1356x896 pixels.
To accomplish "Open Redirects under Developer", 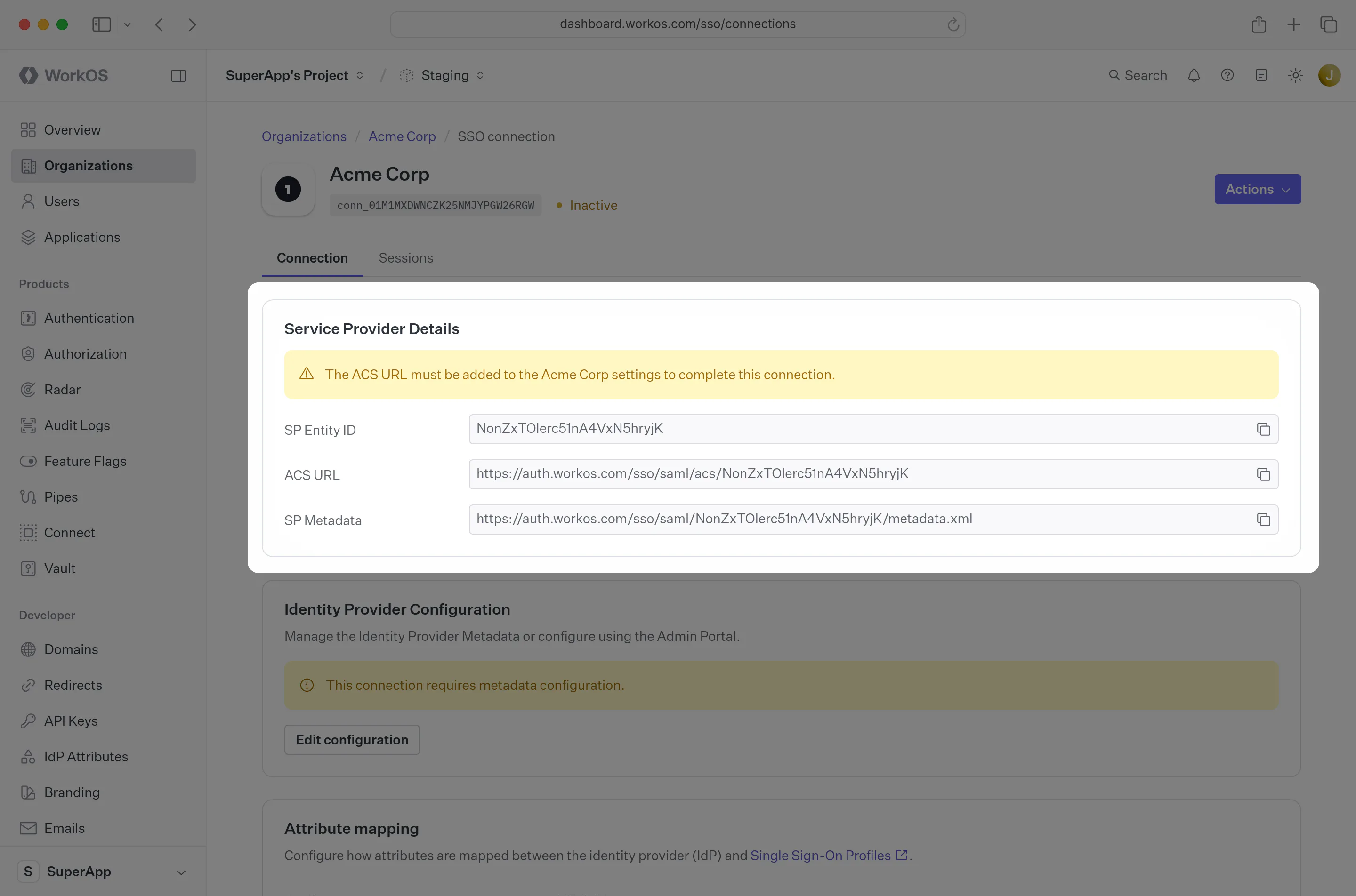I will [104, 685].
